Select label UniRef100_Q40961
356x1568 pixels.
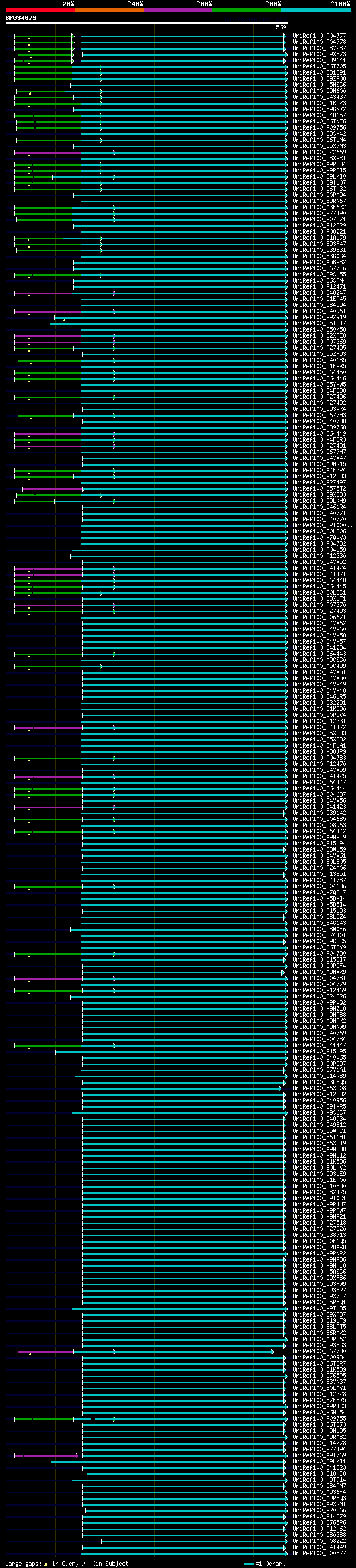319,311
